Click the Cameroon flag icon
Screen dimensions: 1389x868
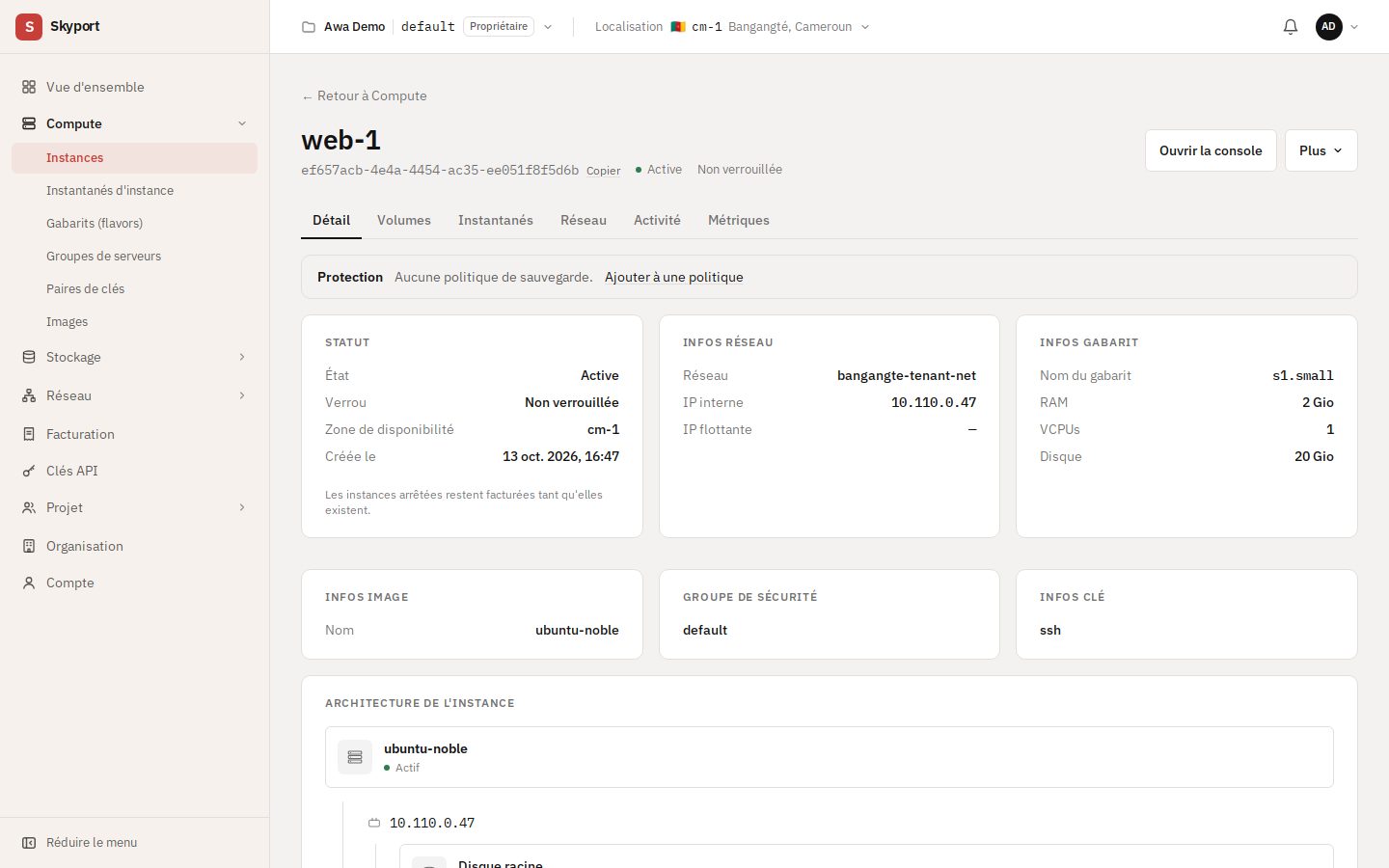(678, 27)
